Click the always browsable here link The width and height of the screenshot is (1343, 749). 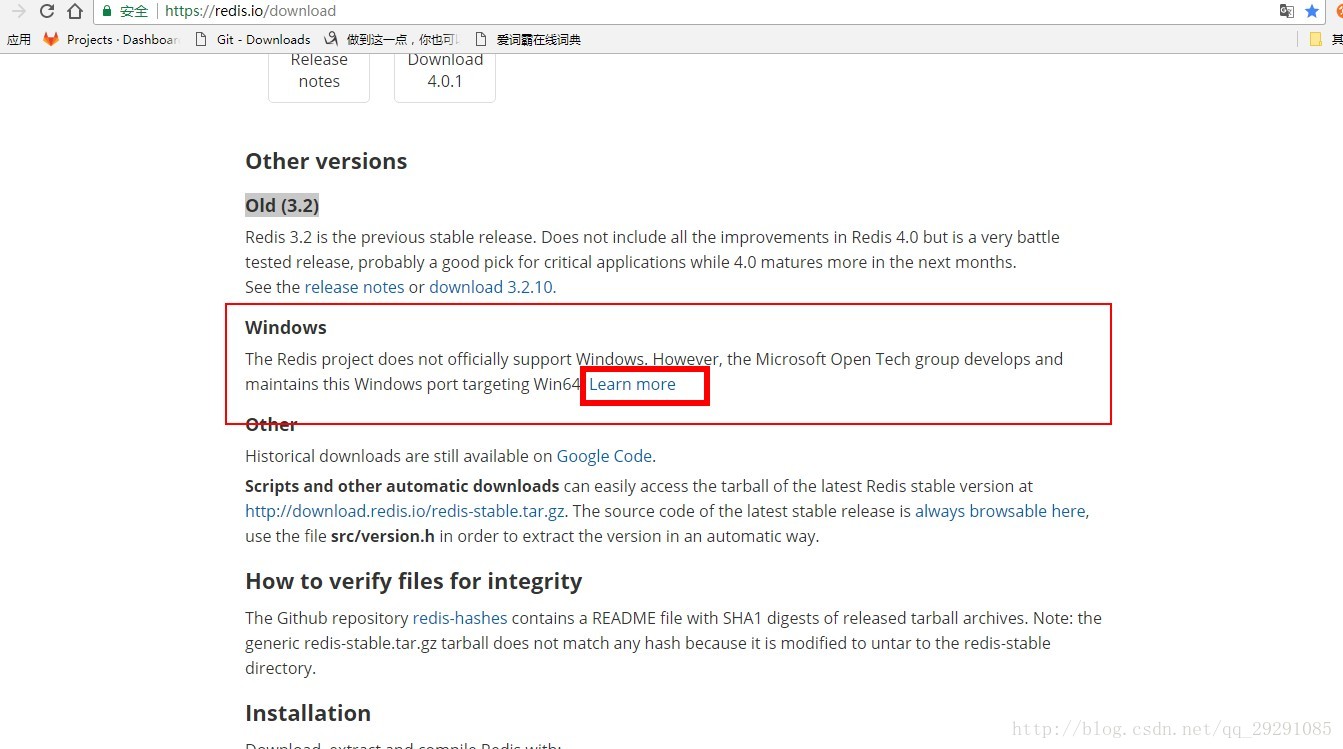(1000, 511)
